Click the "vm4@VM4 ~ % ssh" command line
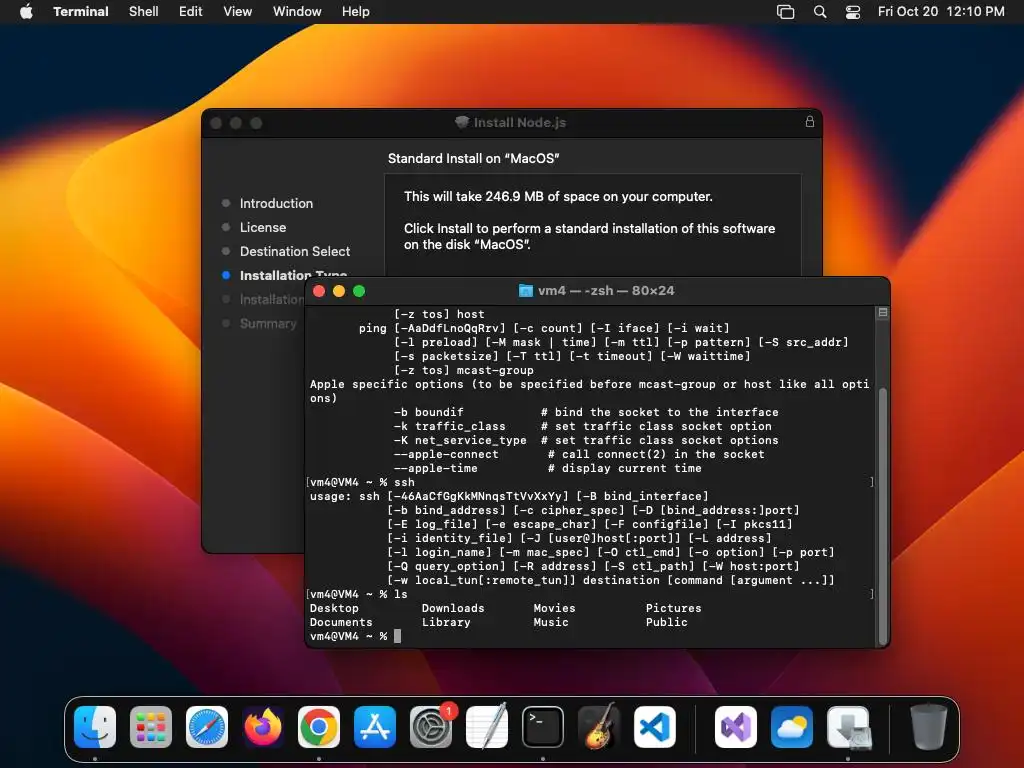 362,482
